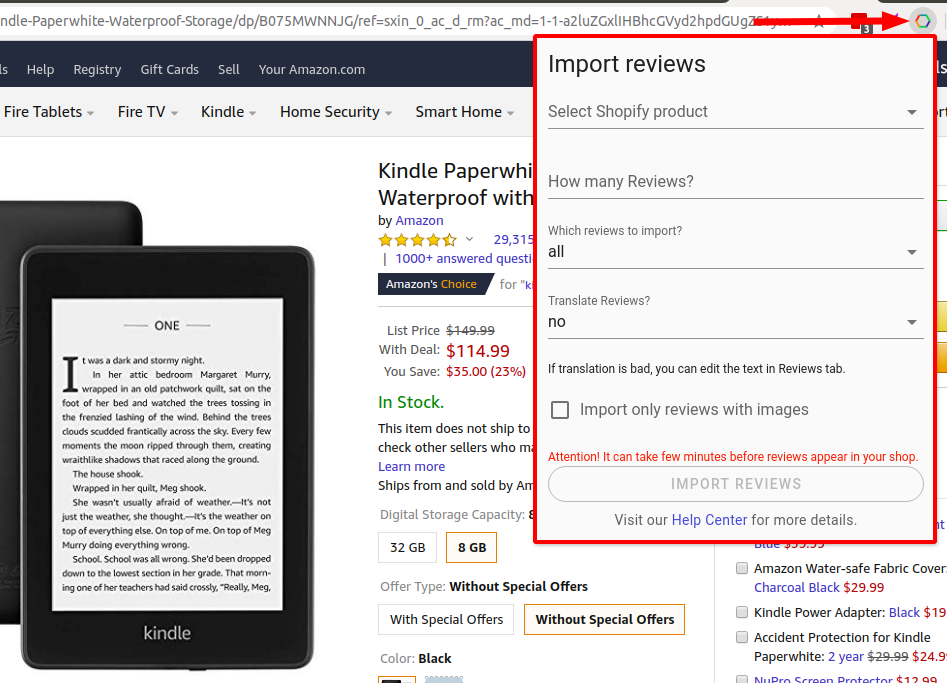Open the 2 year protection link
Screen dimensions: 947x683
coord(846,656)
